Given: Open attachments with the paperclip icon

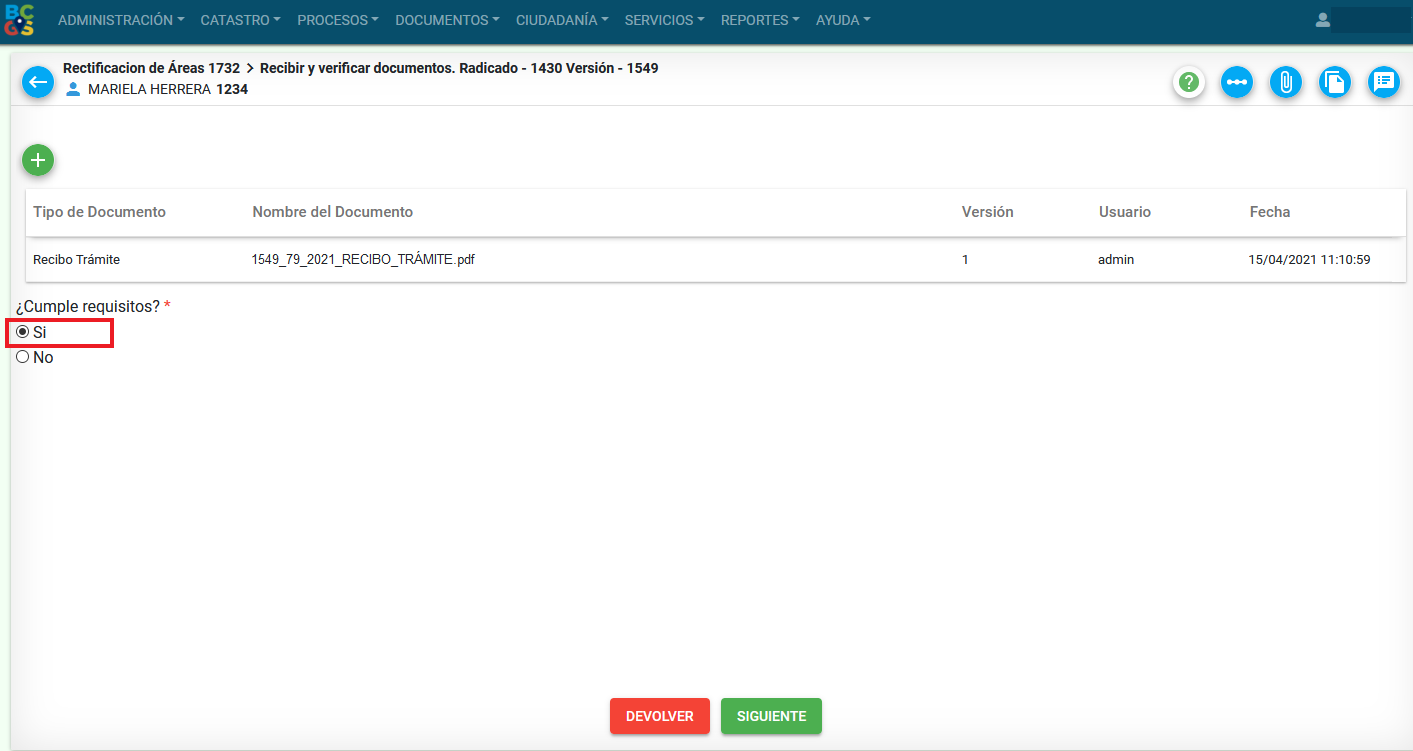Looking at the screenshot, I should [x=1286, y=82].
